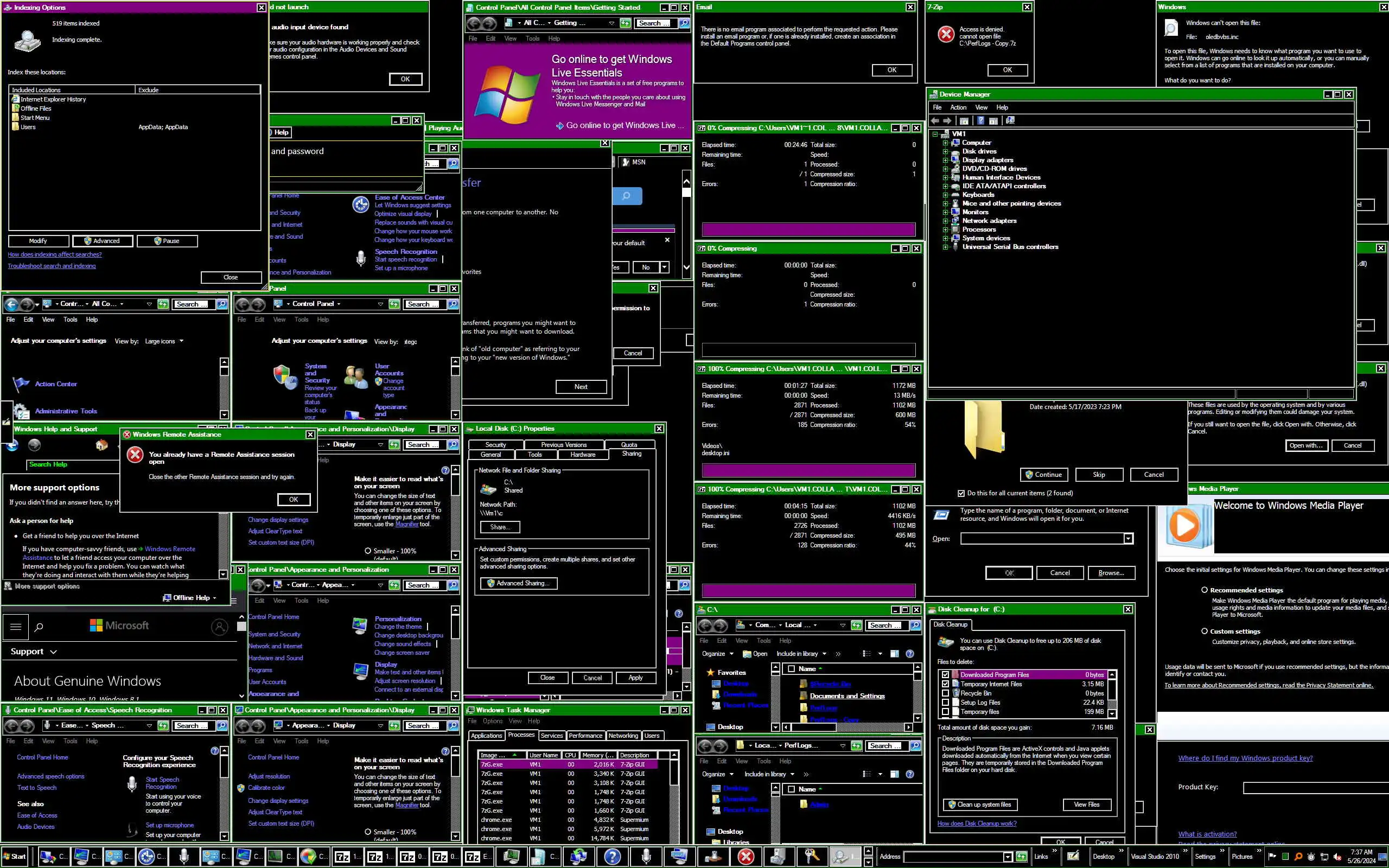This screenshot has width=1389, height=868.
Task: Click the Personalization icon in Control Panel
Action: [360, 625]
